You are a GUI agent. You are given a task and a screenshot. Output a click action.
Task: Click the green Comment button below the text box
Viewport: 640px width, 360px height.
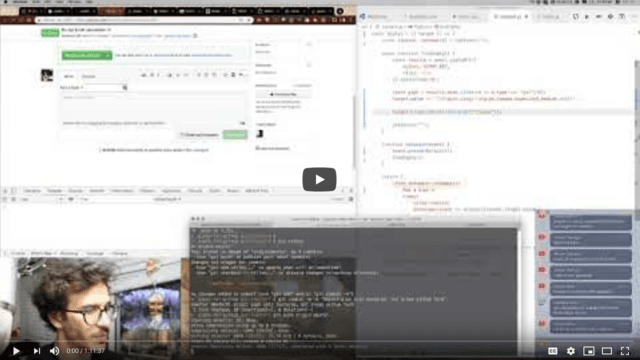tap(235, 135)
